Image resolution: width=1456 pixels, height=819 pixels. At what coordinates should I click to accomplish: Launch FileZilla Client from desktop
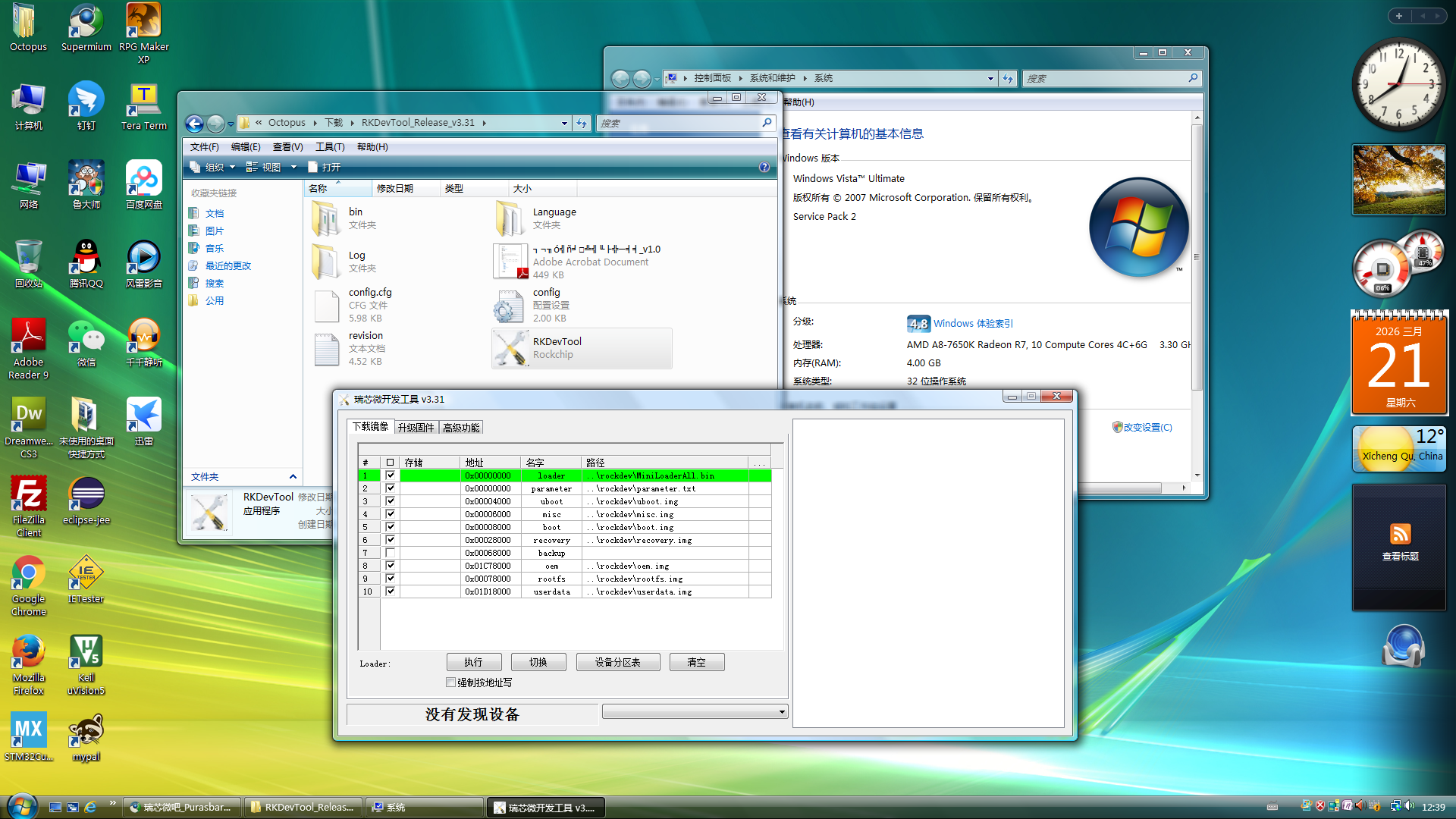(28, 494)
